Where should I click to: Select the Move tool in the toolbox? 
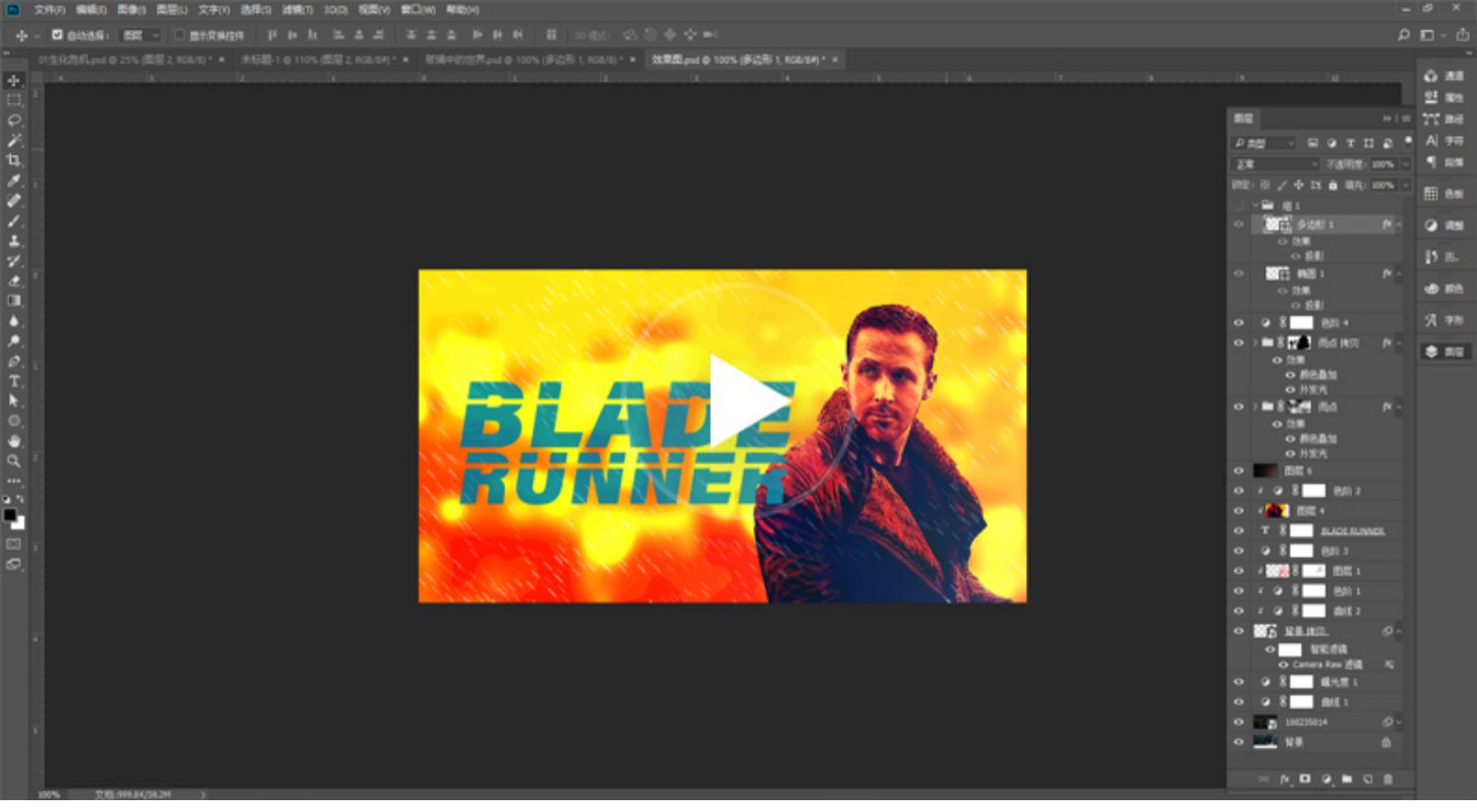click(x=14, y=81)
